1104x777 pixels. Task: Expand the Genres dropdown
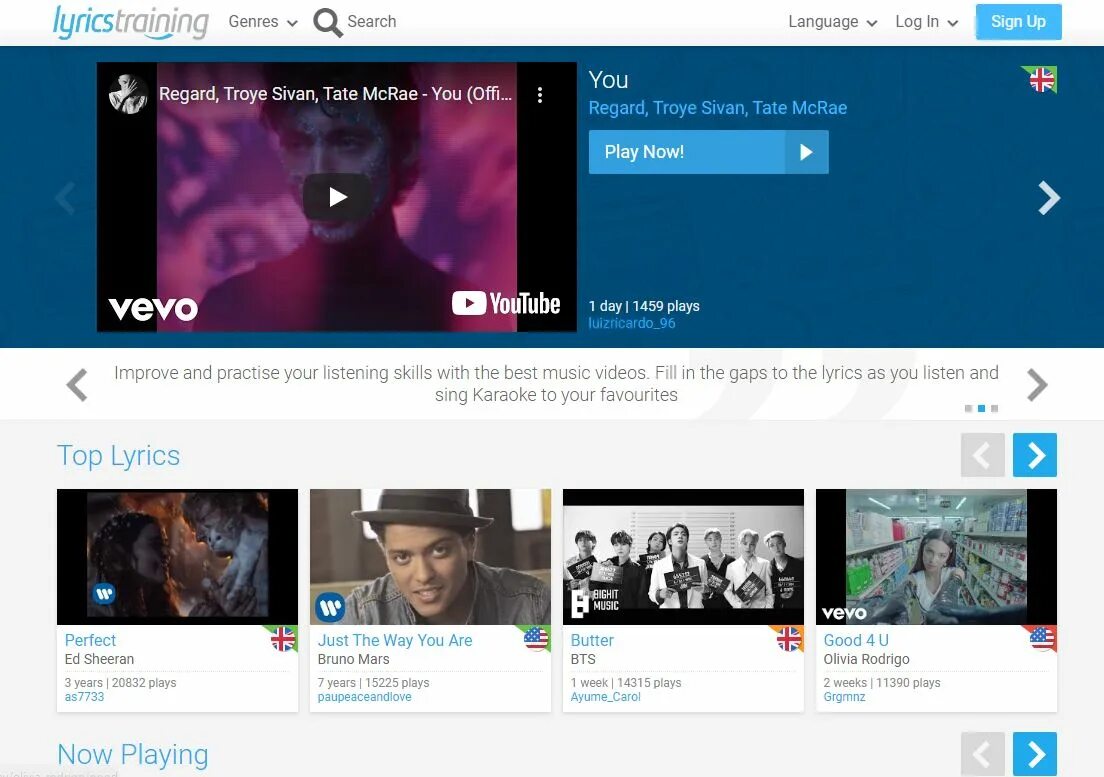[263, 22]
